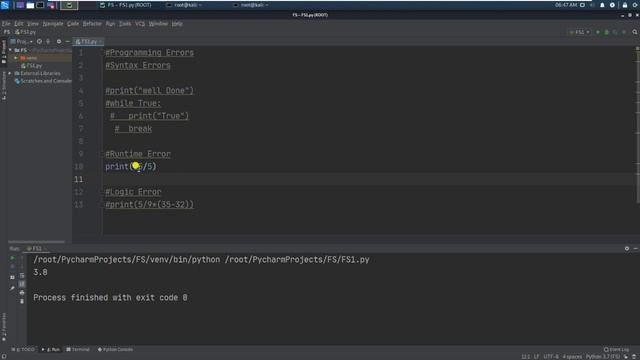The height and width of the screenshot is (360, 640).
Task: Click the Run with Coverage icon in toolbar
Action: click(615, 32)
